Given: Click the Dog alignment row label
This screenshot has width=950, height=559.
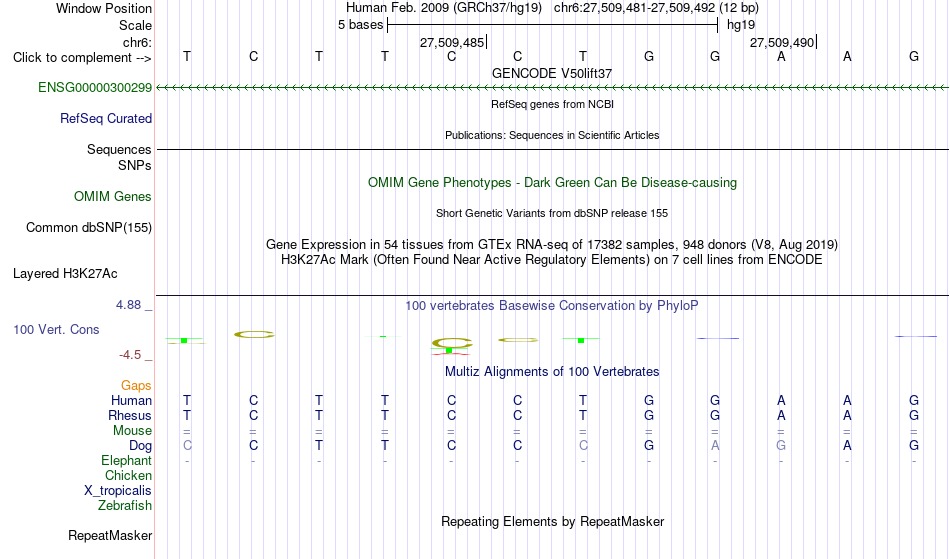Looking at the screenshot, I should (x=140, y=446).
